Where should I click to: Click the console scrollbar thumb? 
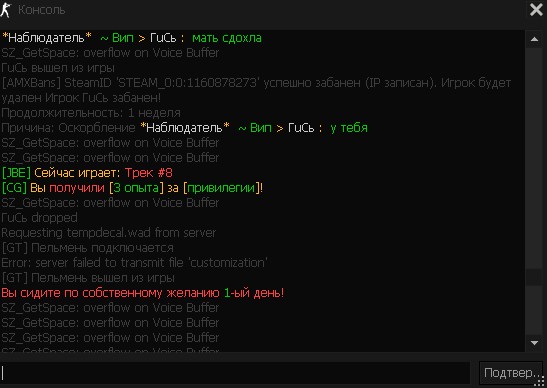pyautogui.click(x=534, y=278)
